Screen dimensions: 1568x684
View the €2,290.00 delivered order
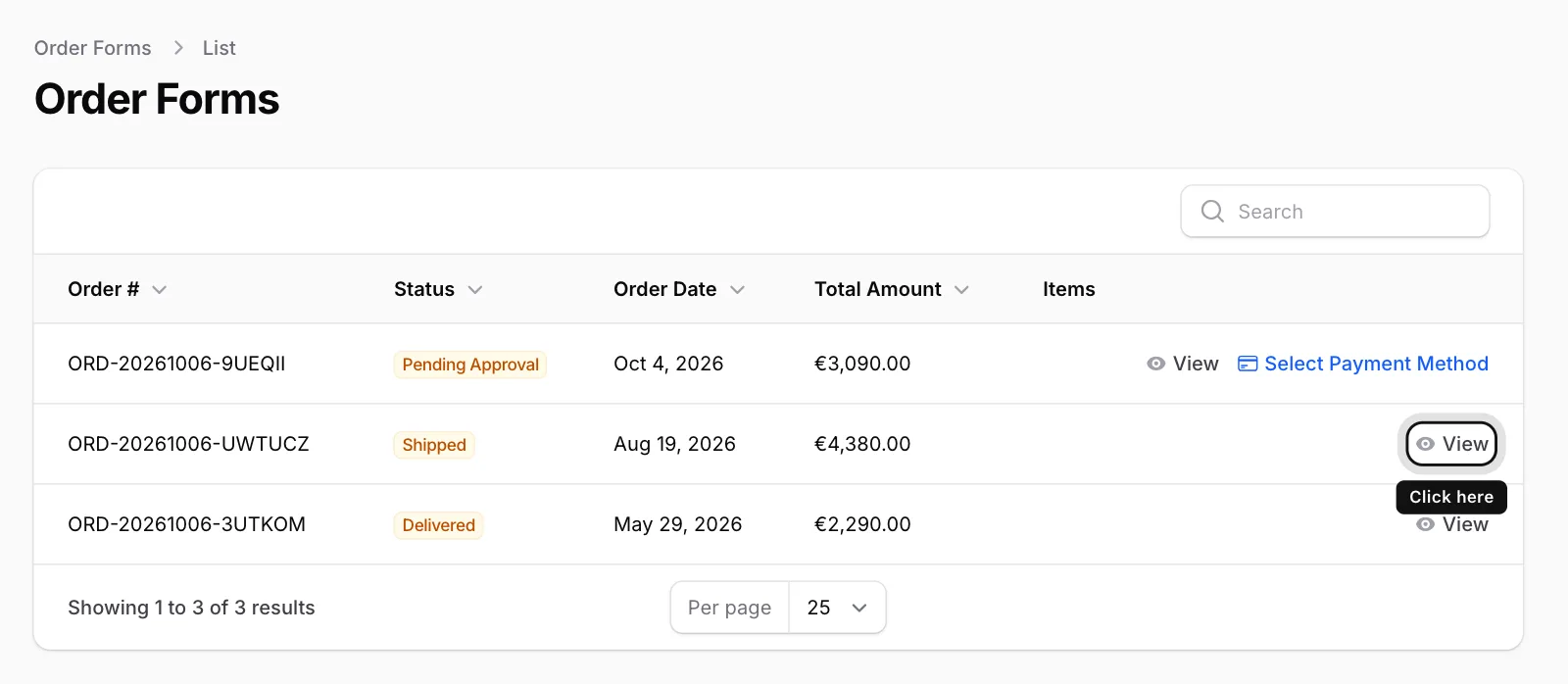click(1452, 524)
